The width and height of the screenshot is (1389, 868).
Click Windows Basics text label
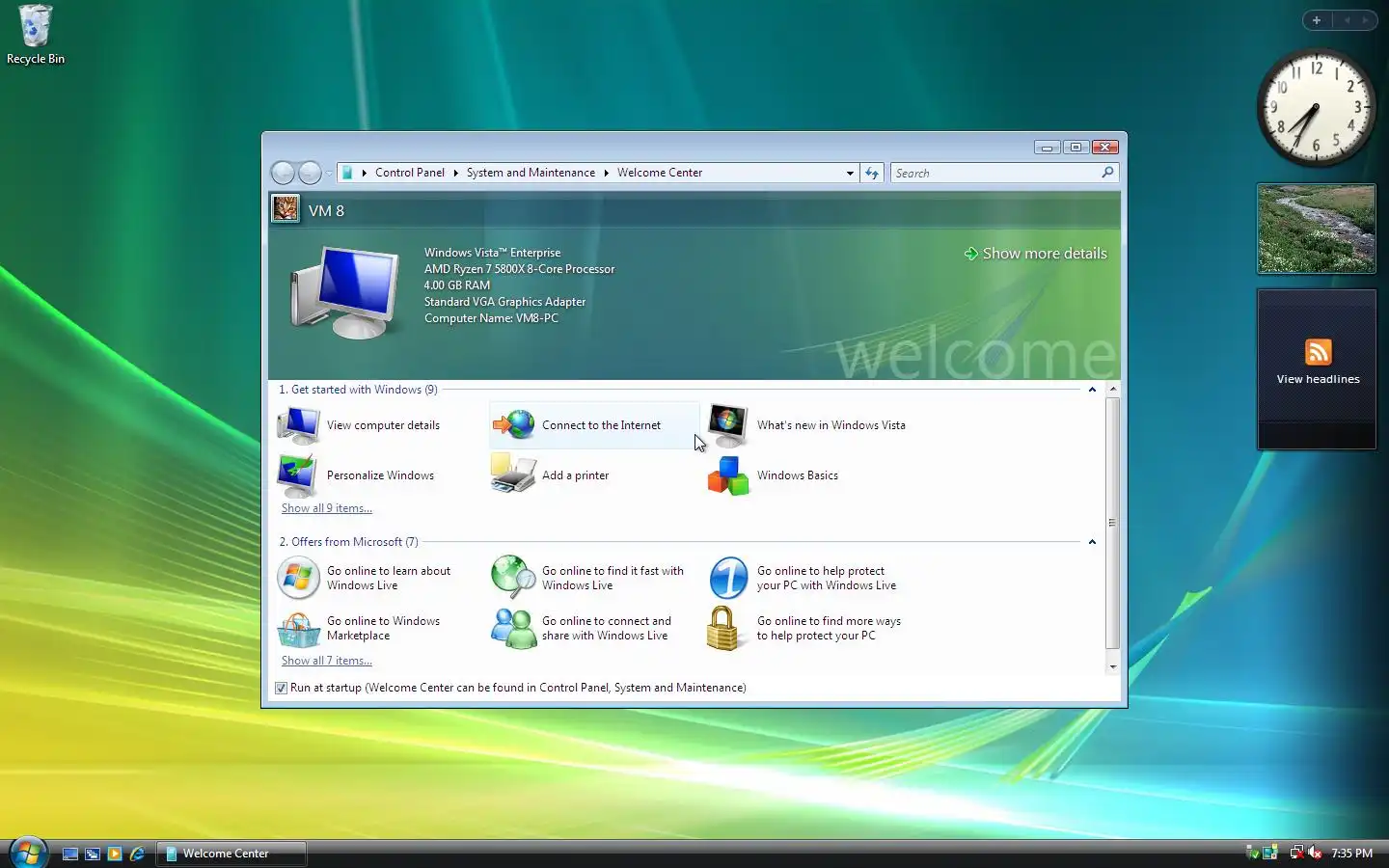coord(798,475)
